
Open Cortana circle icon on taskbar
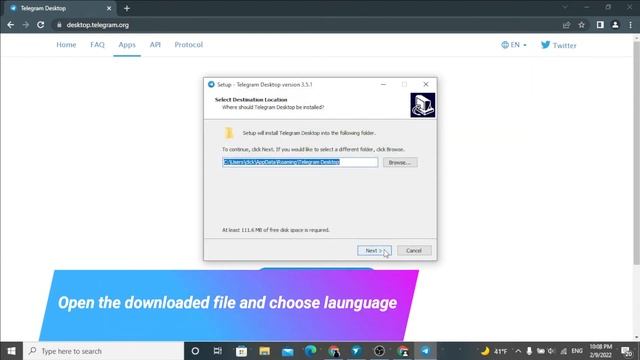[x=195, y=351]
